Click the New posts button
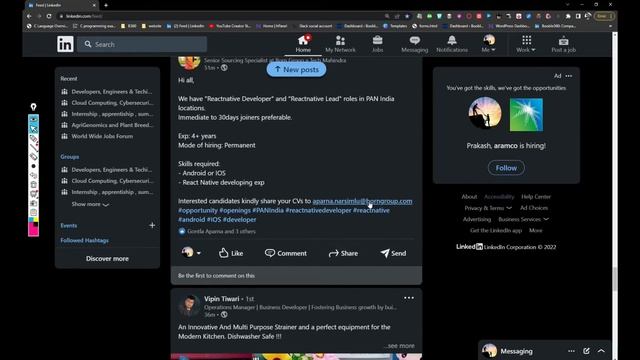This screenshot has height=360, width=640. click(296, 69)
